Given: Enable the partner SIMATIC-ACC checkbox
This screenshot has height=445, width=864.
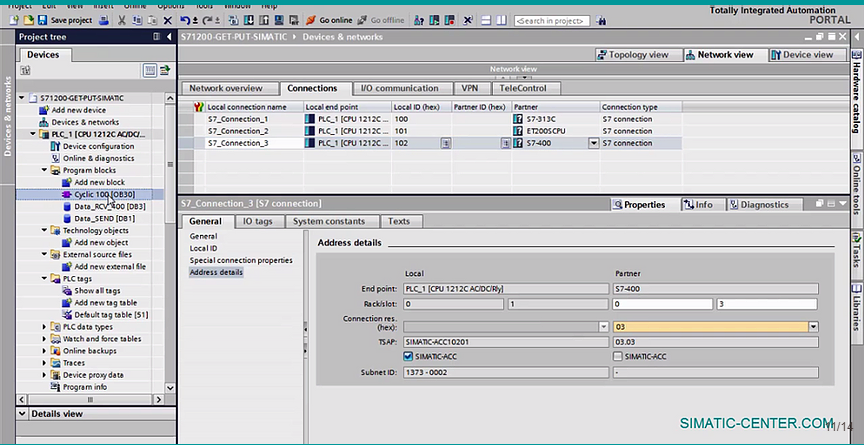Looking at the screenshot, I should (x=617, y=355).
